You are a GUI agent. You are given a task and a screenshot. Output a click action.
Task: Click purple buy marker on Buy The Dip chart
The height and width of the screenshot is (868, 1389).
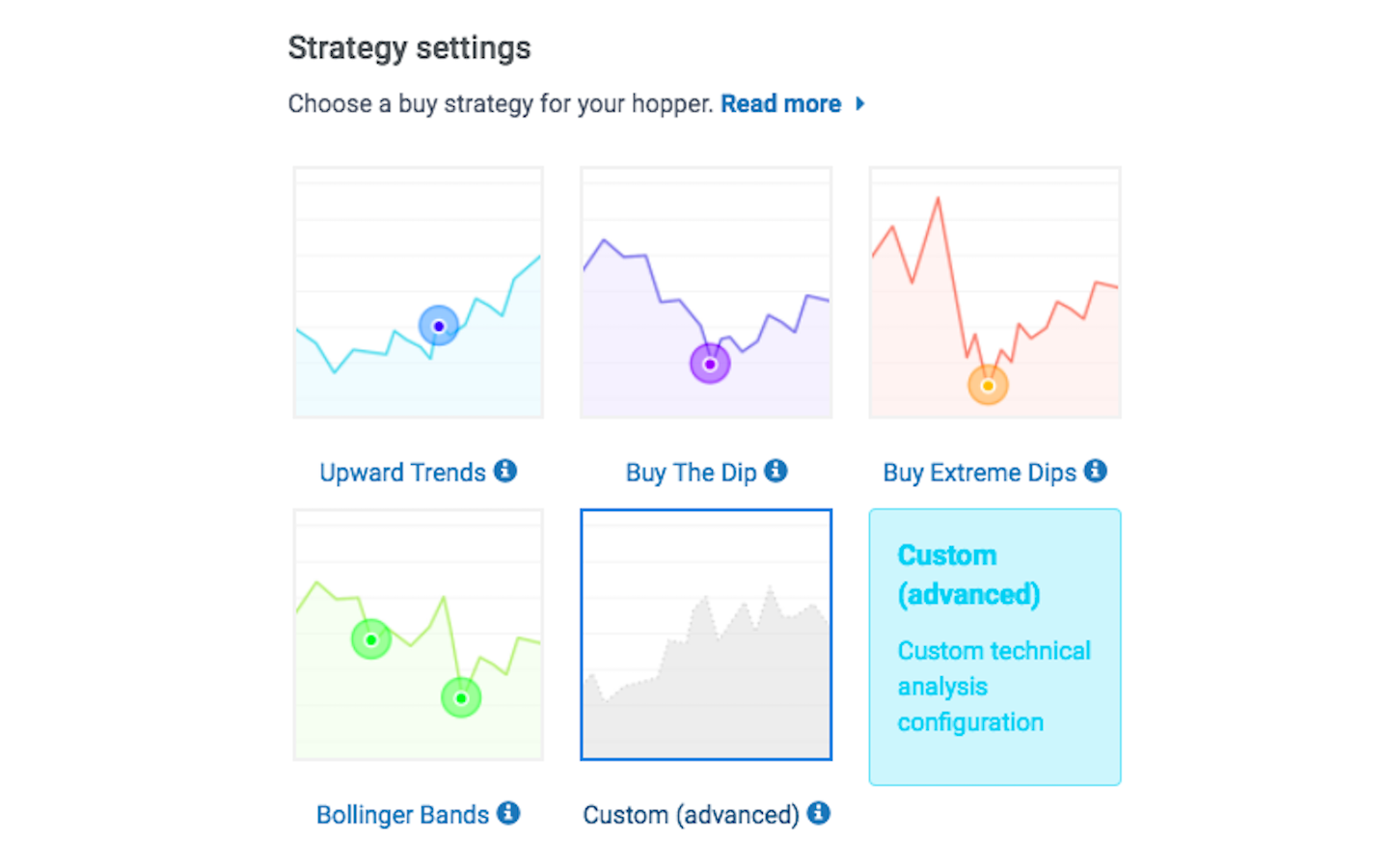[710, 364]
